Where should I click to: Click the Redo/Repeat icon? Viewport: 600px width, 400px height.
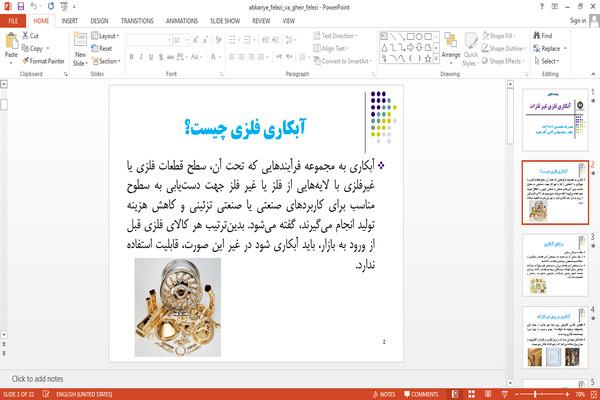coord(51,6)
